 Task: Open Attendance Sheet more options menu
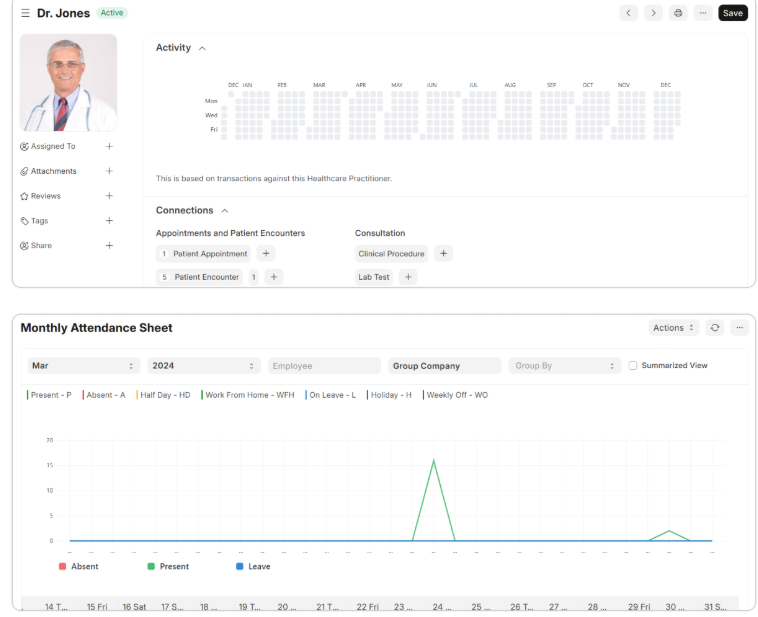[x=739, y=327]
